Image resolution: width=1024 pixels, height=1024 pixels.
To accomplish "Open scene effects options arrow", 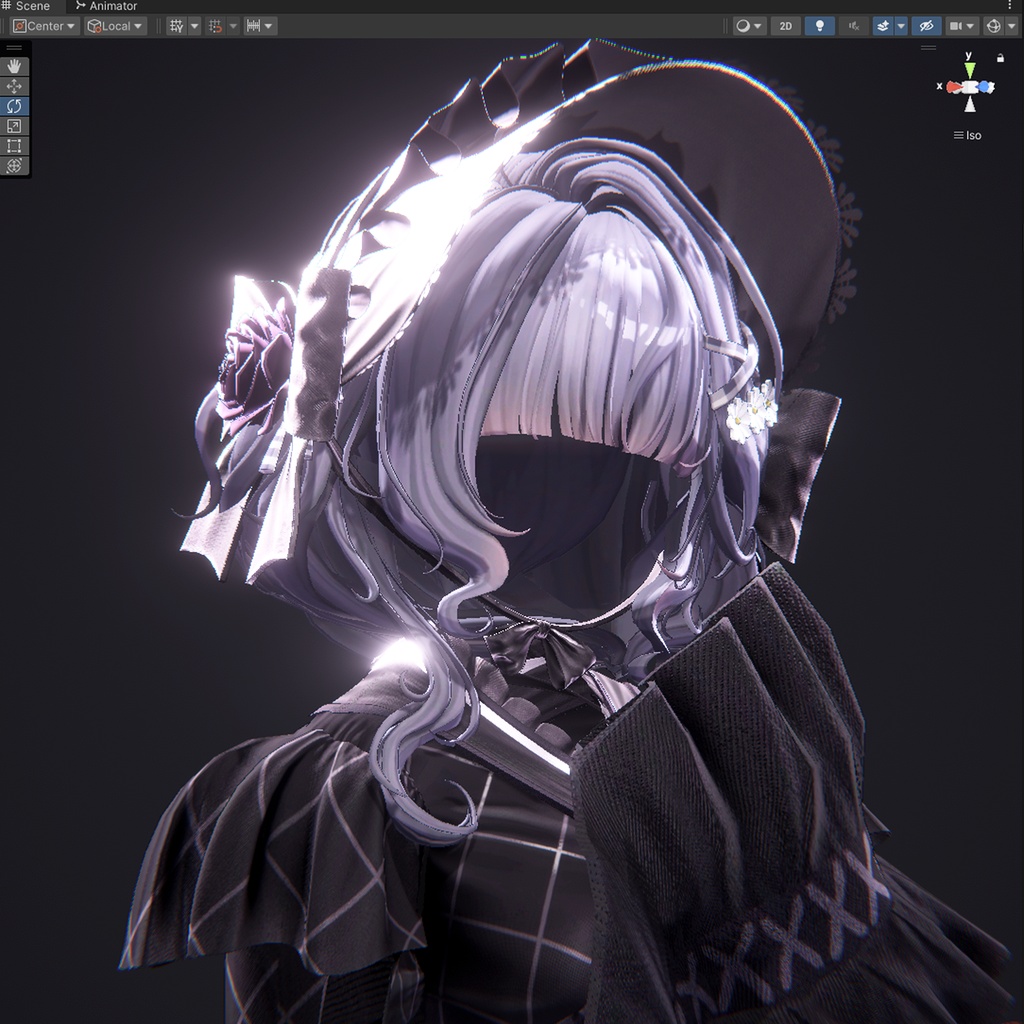I will [901, 26].
